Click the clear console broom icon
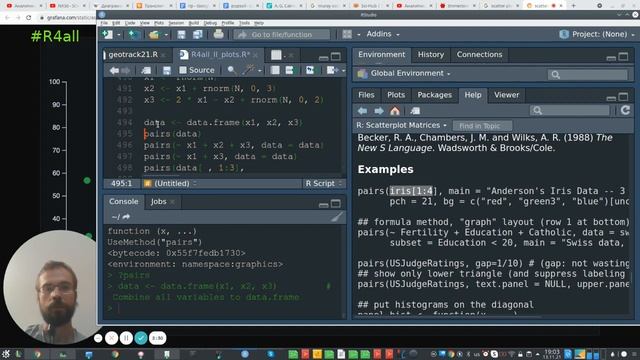640x360 pixels. (x=337, y=217)
